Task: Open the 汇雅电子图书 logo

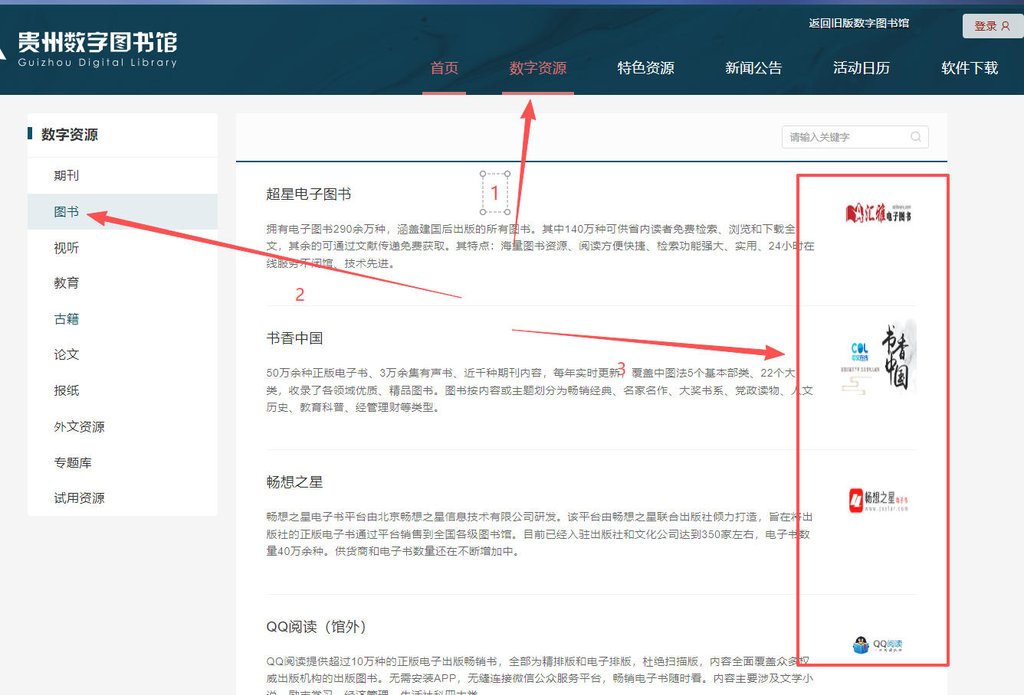Action: point(879,212)
